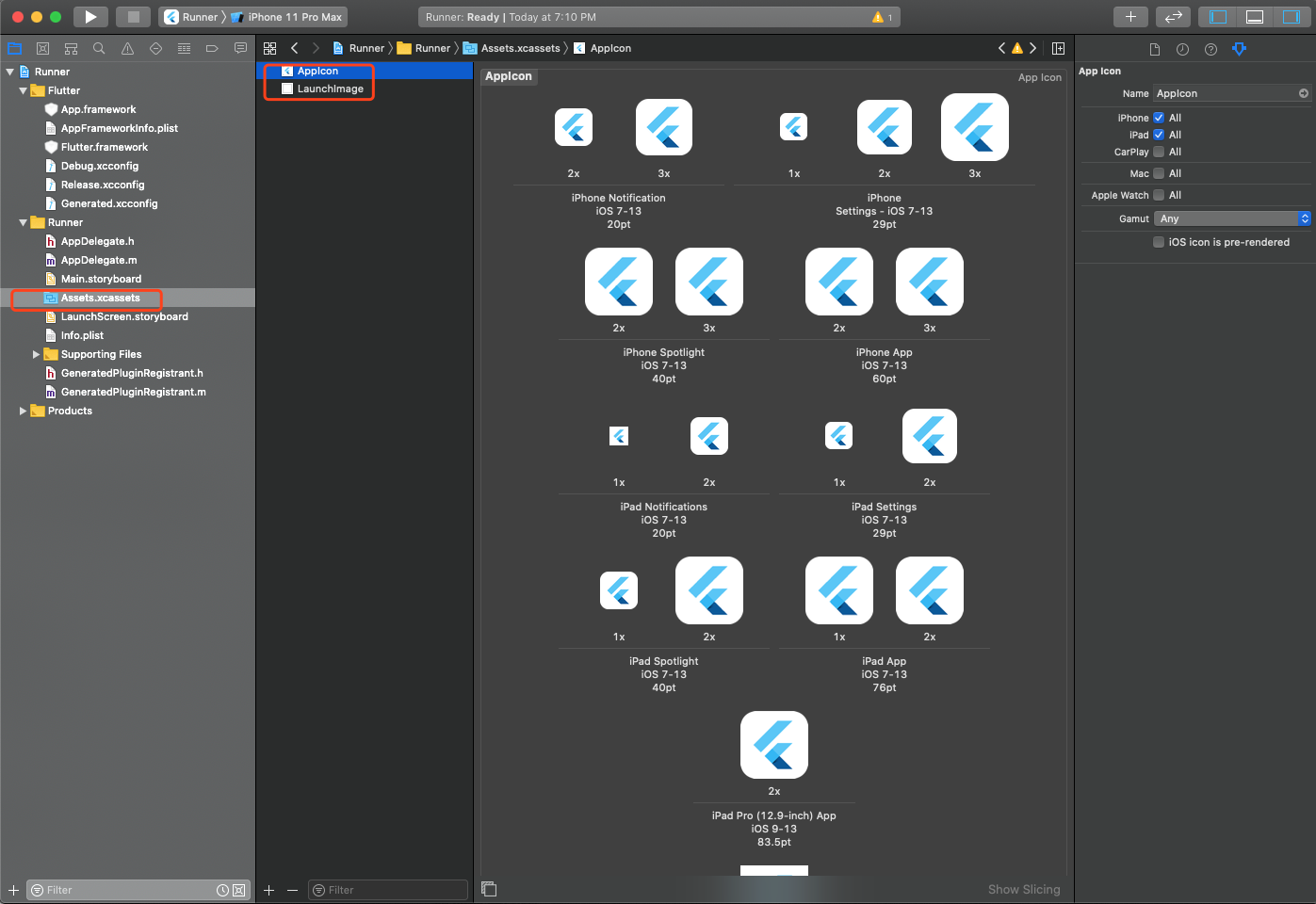The image size is (1316, 904).
Task: Select iPhone App 60pt 3x icon
Action: point(930,282)
